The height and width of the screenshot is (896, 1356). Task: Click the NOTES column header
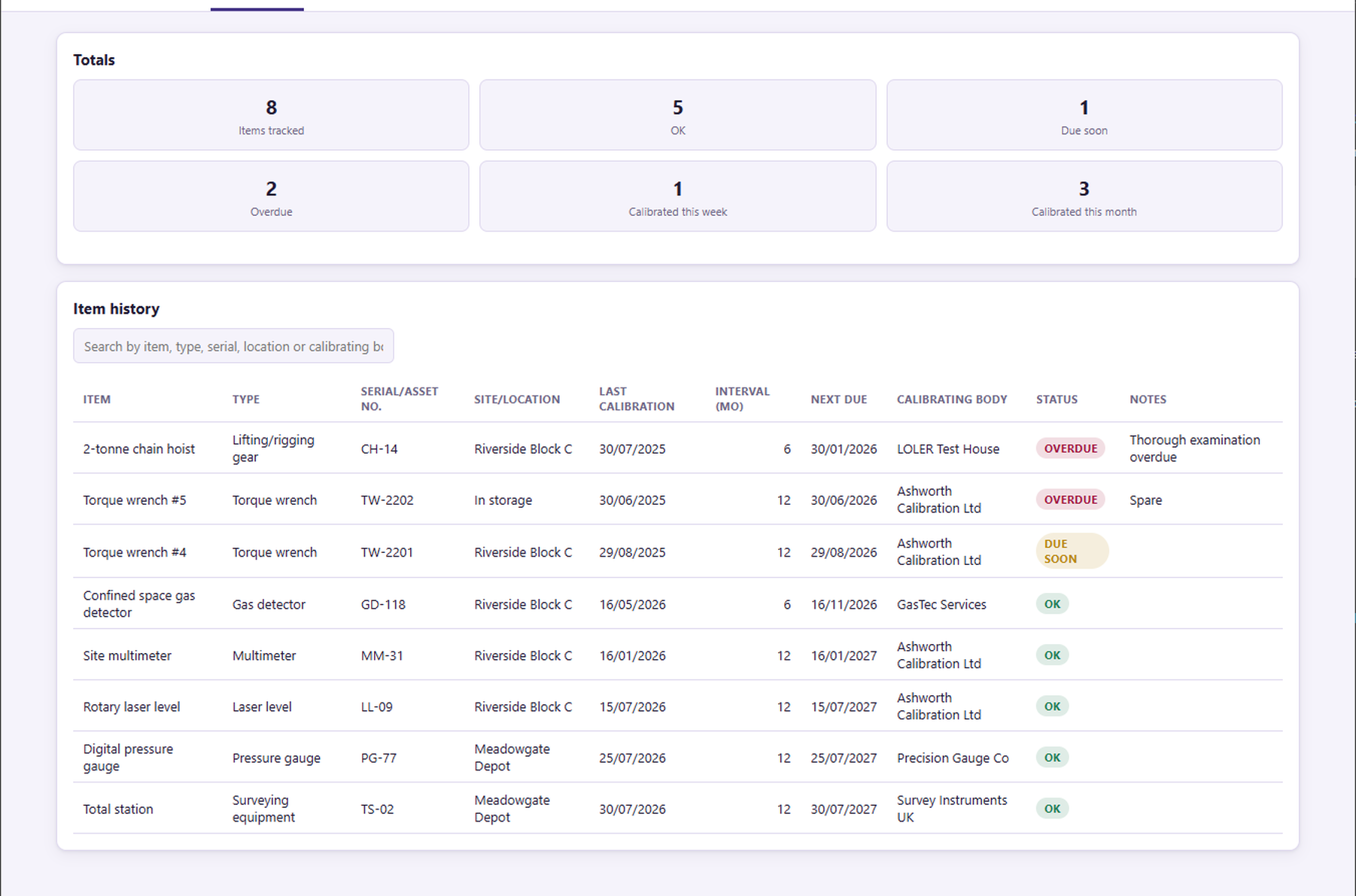coord(1148,399)
